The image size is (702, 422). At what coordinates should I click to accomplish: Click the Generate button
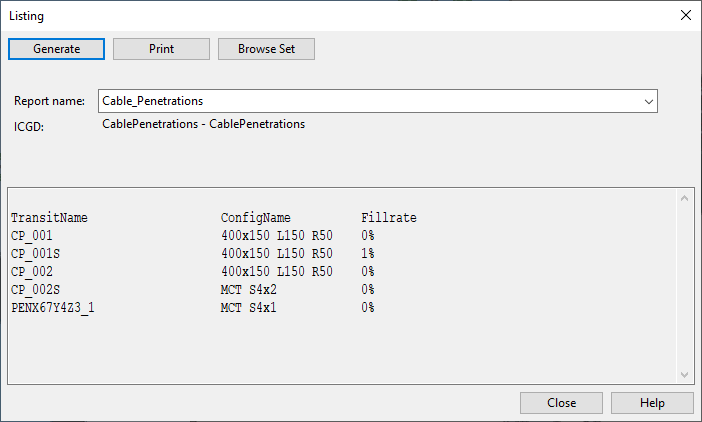point(56,49)
